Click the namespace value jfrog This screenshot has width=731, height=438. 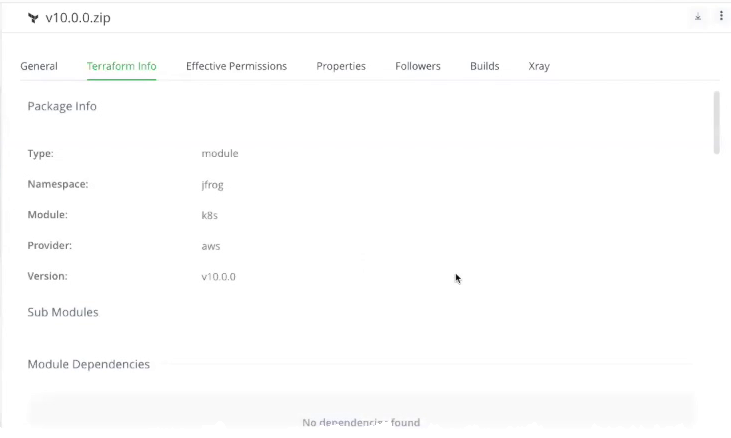[212, 185]
